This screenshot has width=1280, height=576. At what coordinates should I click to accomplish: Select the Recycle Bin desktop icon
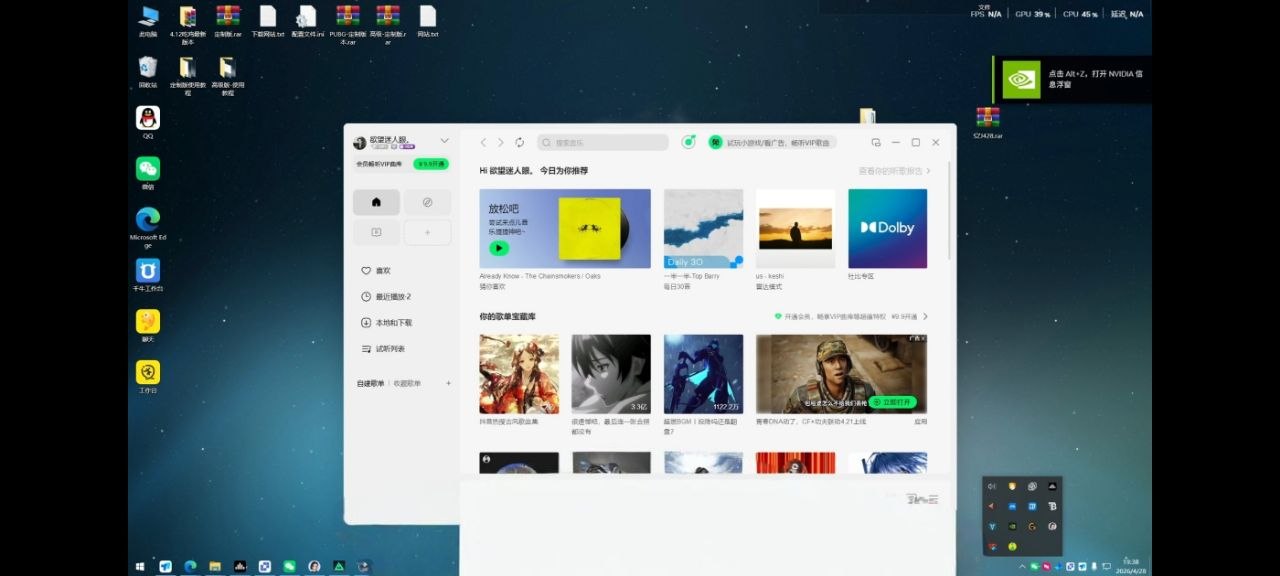(x=148, y=71)
